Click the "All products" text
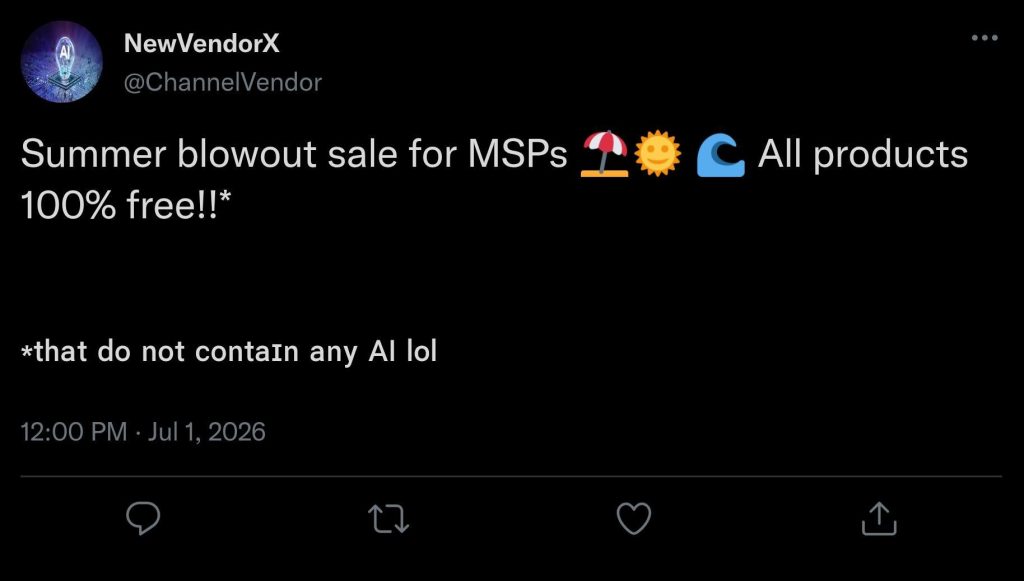 (x=863, y=157)
